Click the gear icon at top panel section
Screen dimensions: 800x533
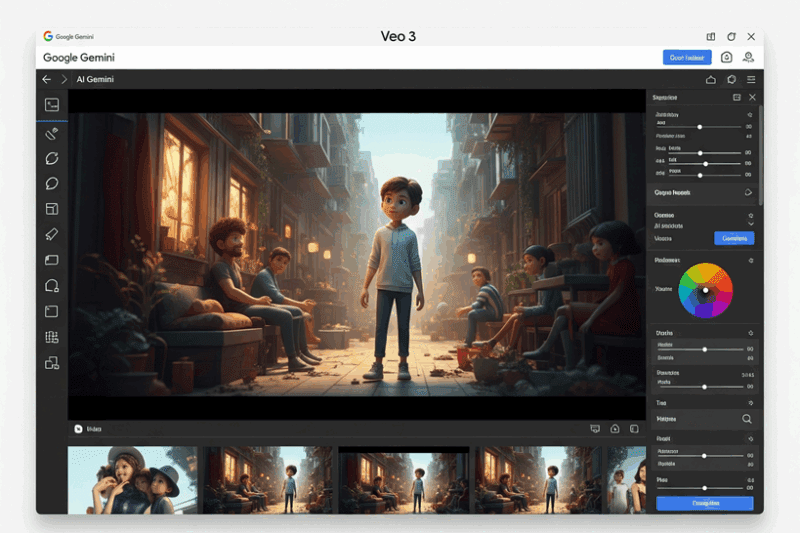[x=750, y=115]
